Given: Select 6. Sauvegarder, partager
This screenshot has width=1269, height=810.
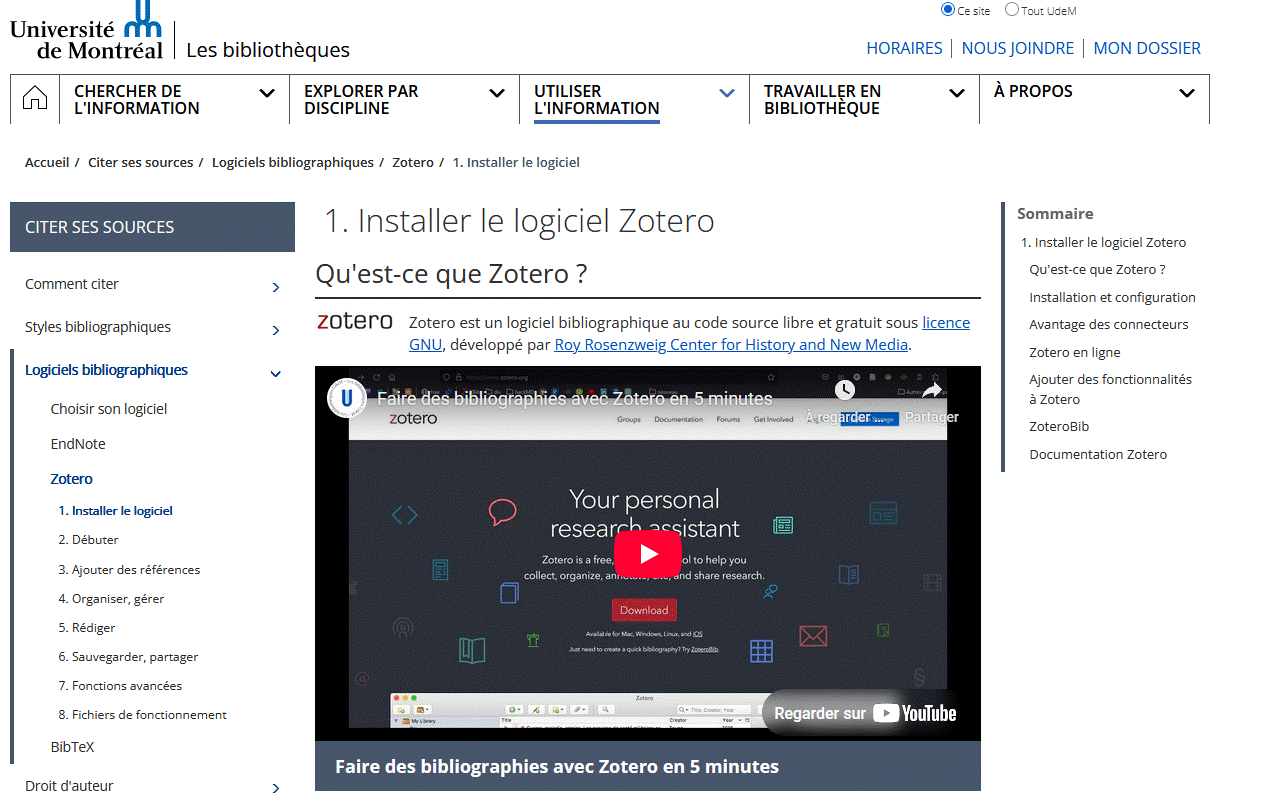Looking at the screenshot, I should pos(128,657).
